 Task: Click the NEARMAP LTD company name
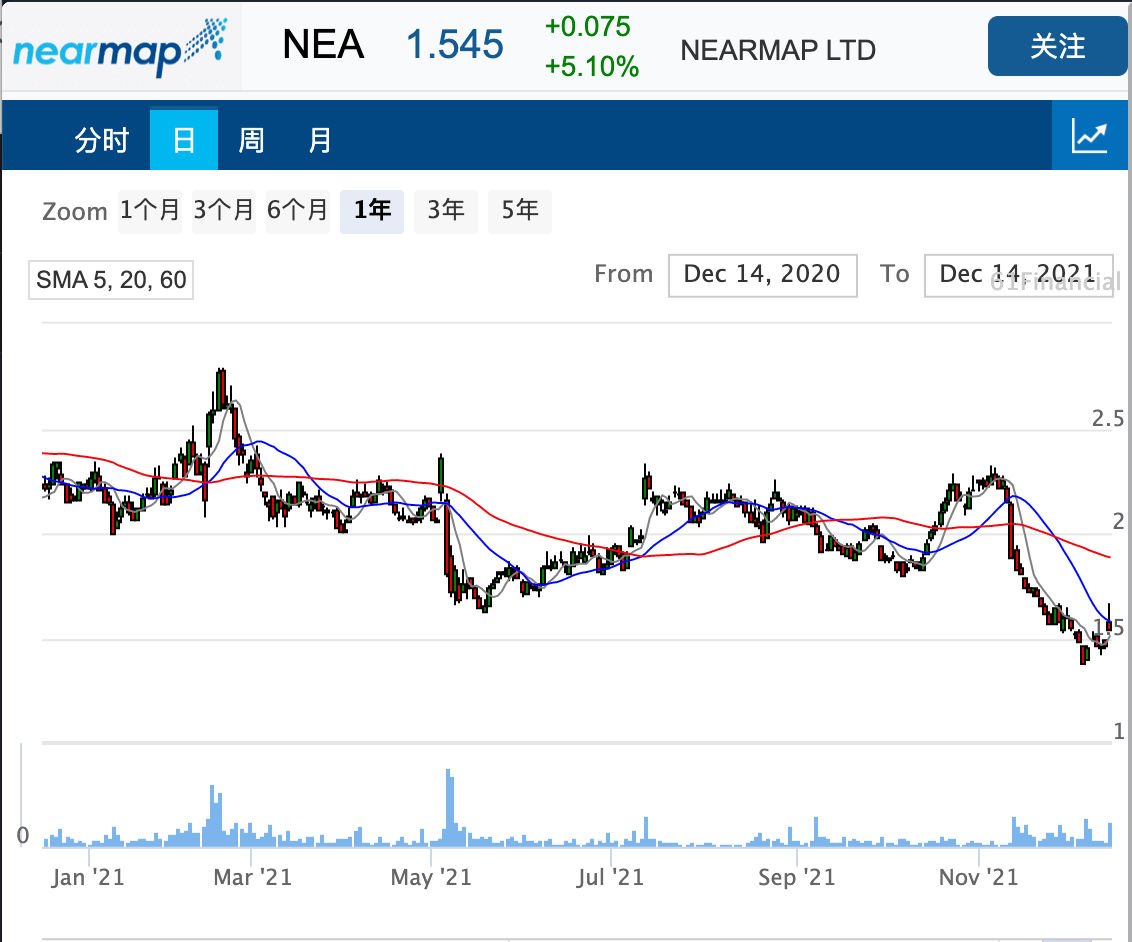[778, 51]
